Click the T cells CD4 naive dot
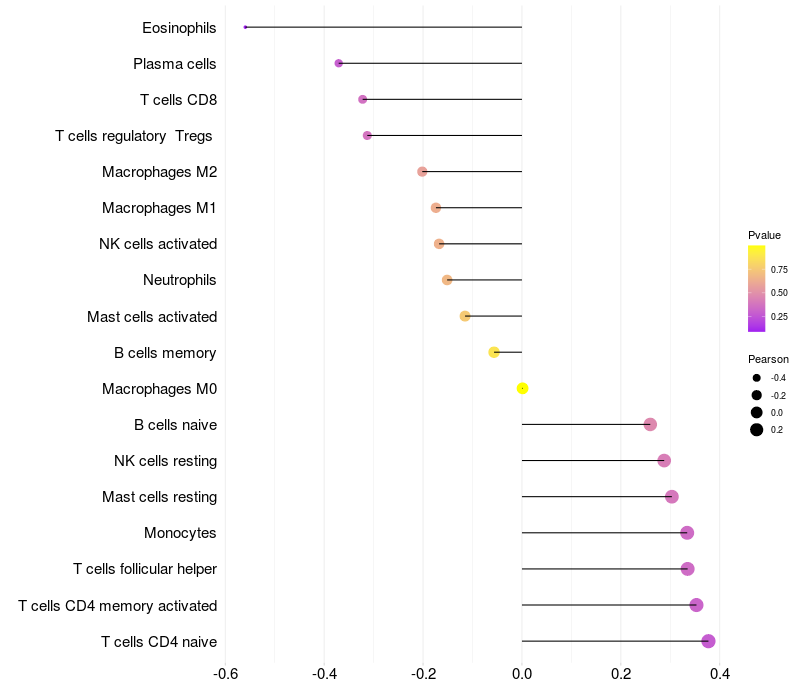 708,641
